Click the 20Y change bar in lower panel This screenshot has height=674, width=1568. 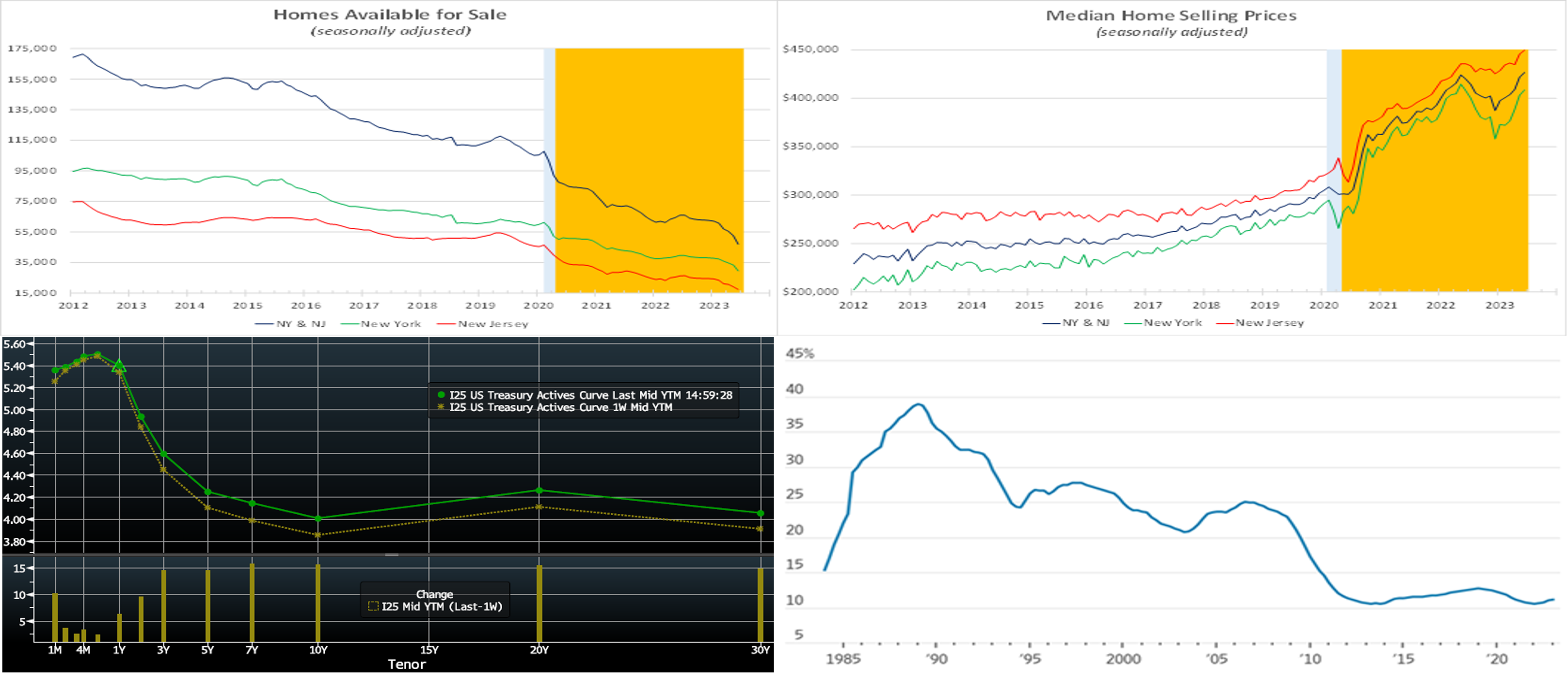pos(539,603)
